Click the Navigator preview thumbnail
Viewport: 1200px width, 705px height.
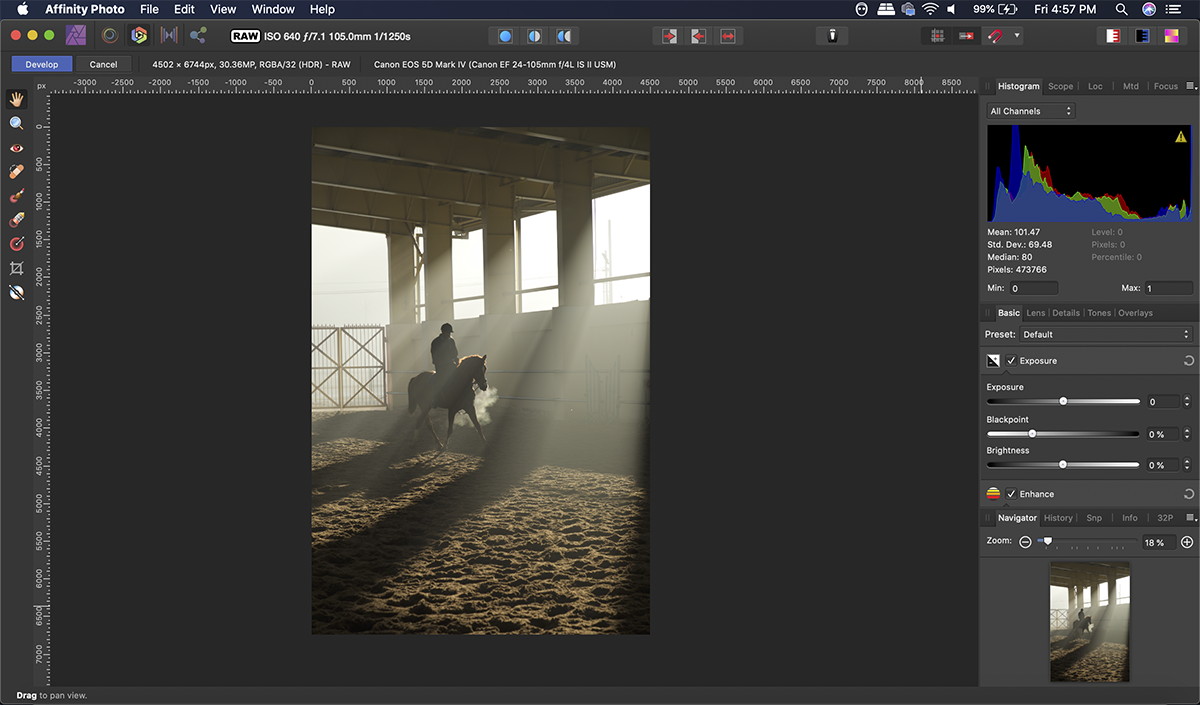(x=1089, y=621)
